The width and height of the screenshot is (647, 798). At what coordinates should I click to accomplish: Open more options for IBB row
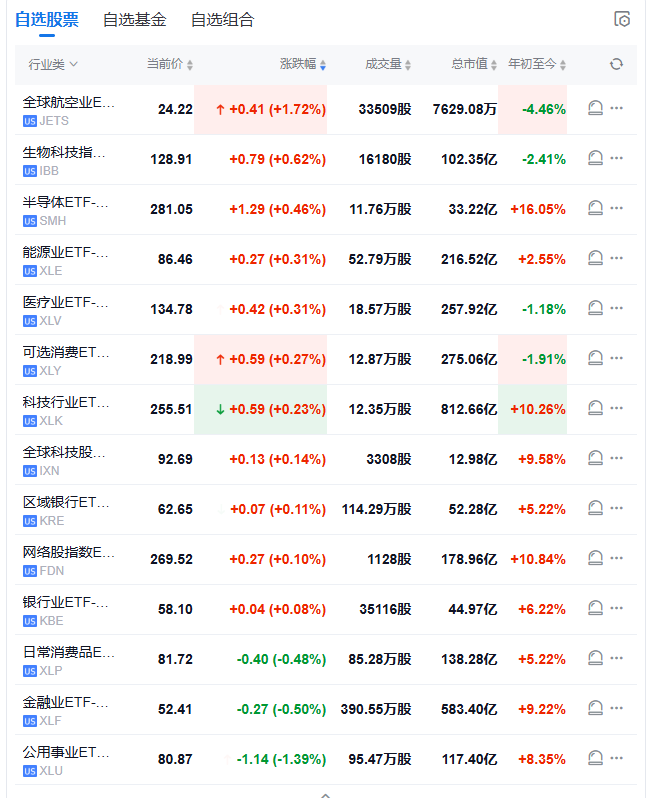[x=616, y=158]
